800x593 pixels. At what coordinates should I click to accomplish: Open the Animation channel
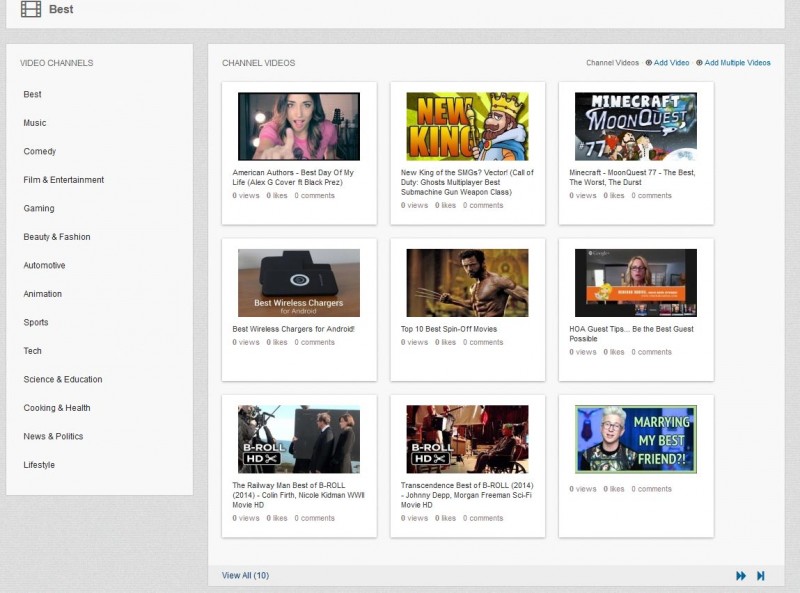pyautogui.click(x=43, y=294)
